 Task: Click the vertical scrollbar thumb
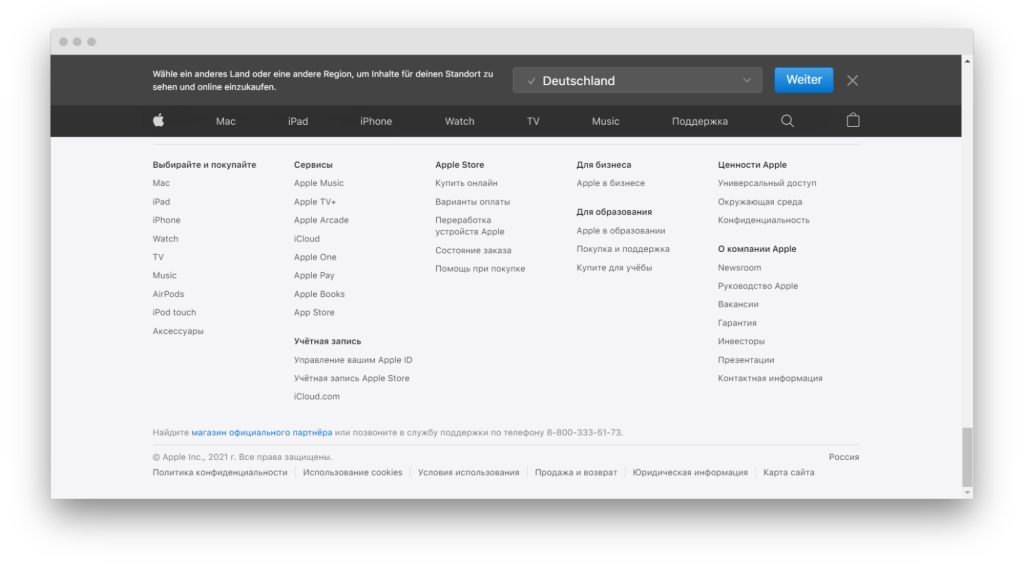click(966, 456)
